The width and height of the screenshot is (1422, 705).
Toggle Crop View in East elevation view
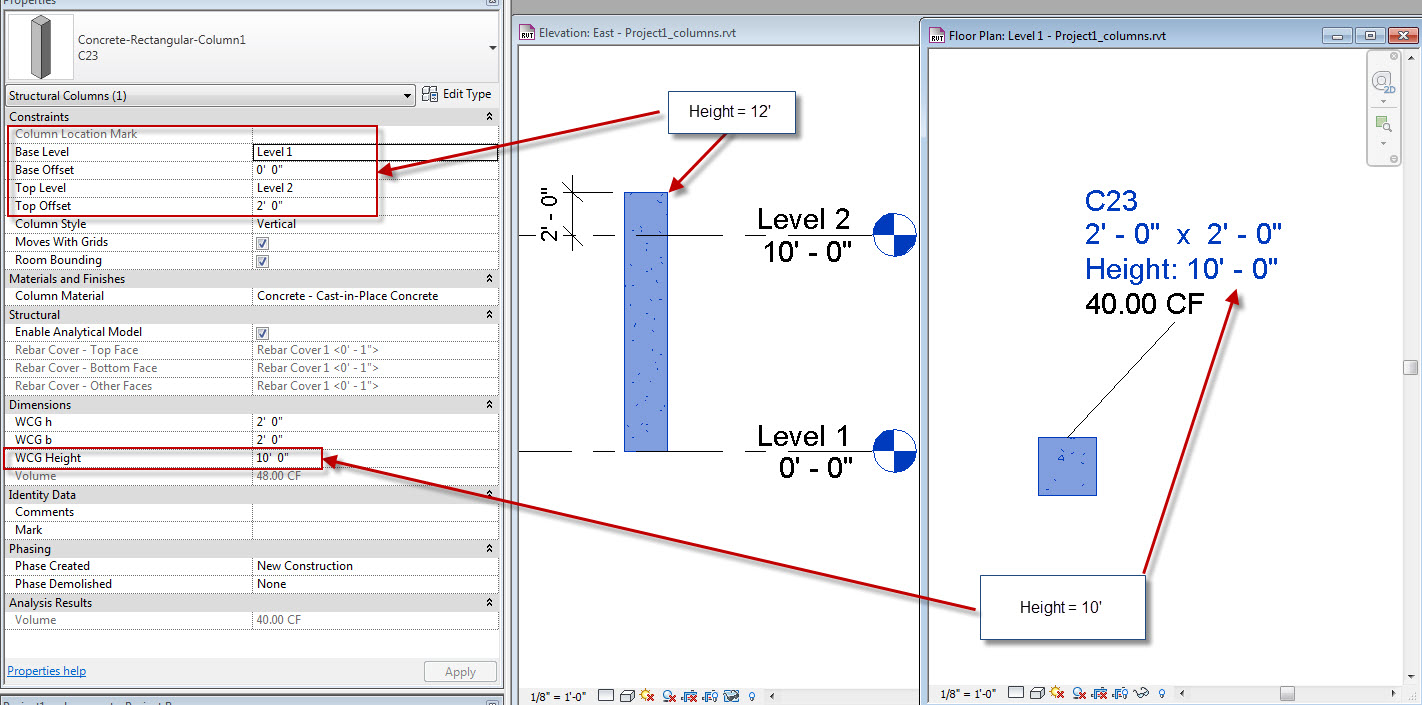click(x=688, y=695)
